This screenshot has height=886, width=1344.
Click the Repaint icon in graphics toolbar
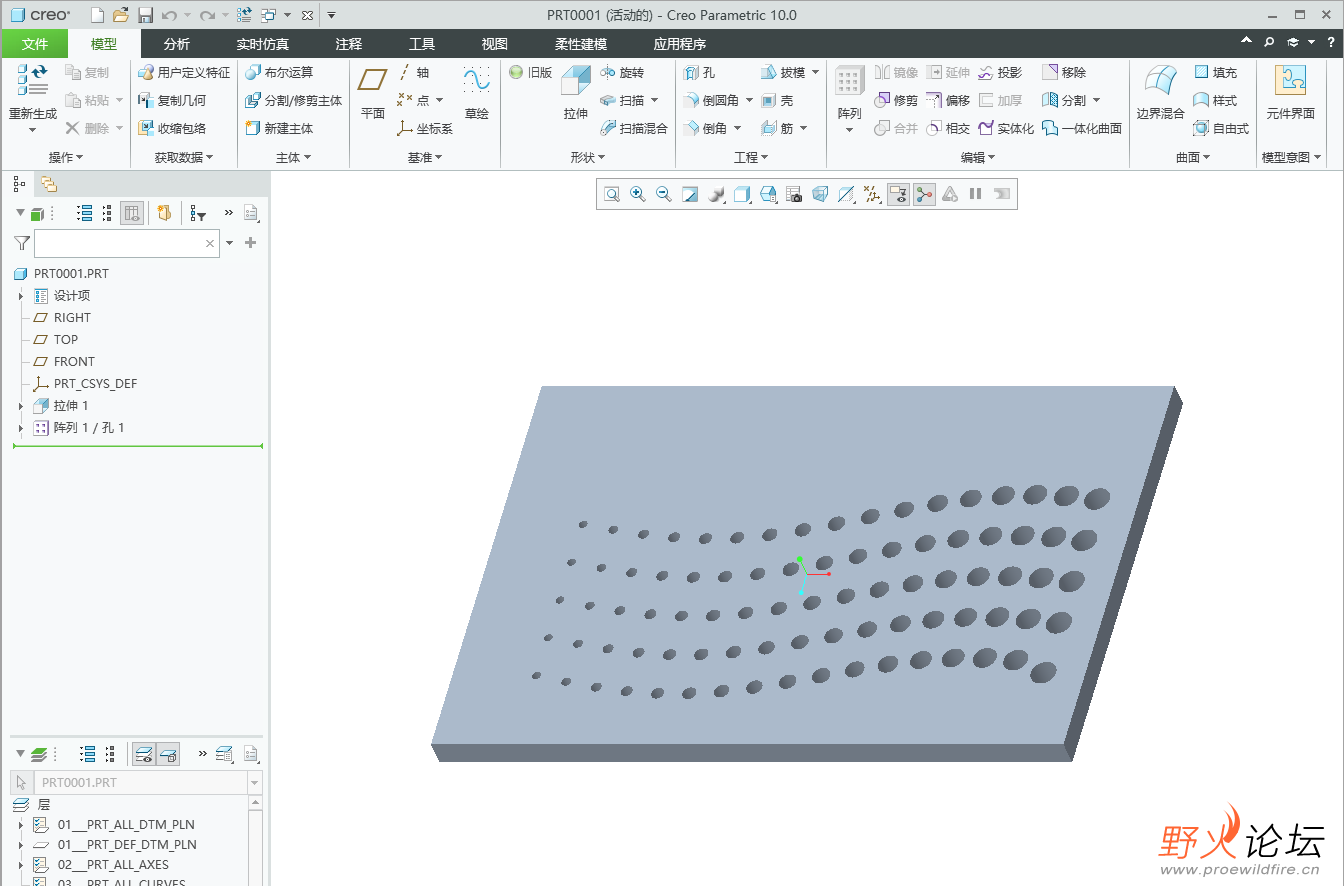click(689, 194)
